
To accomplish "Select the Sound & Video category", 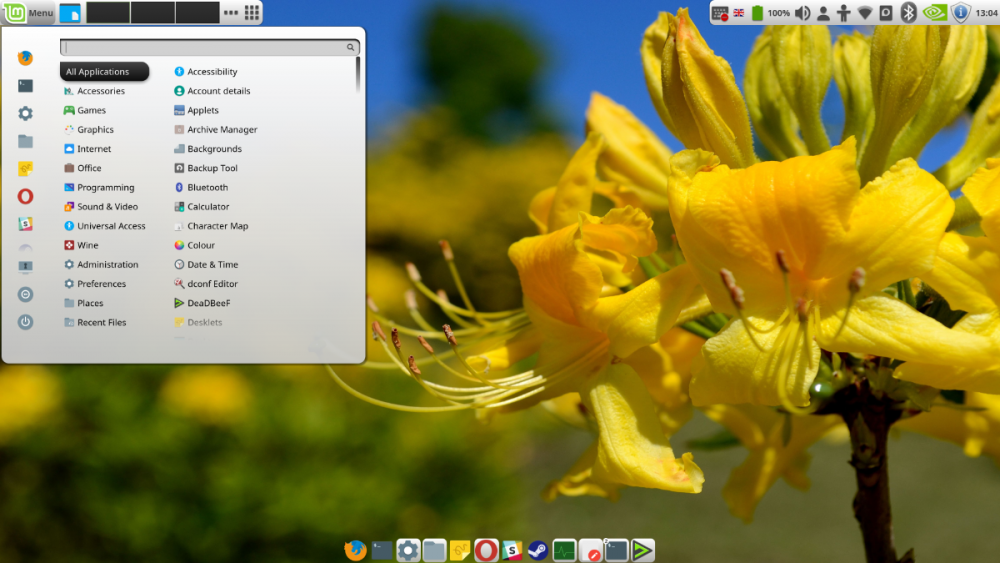I will point(107,207).
